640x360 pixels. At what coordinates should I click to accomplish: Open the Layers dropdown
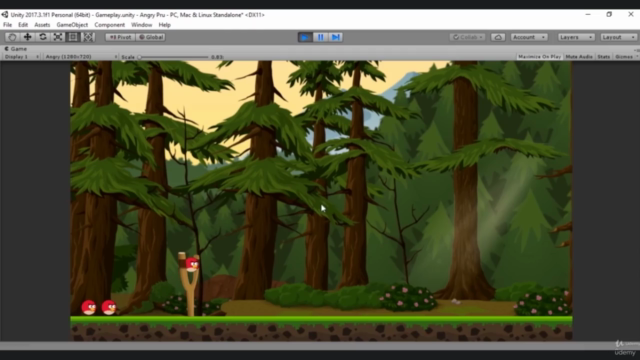[576, 37]
